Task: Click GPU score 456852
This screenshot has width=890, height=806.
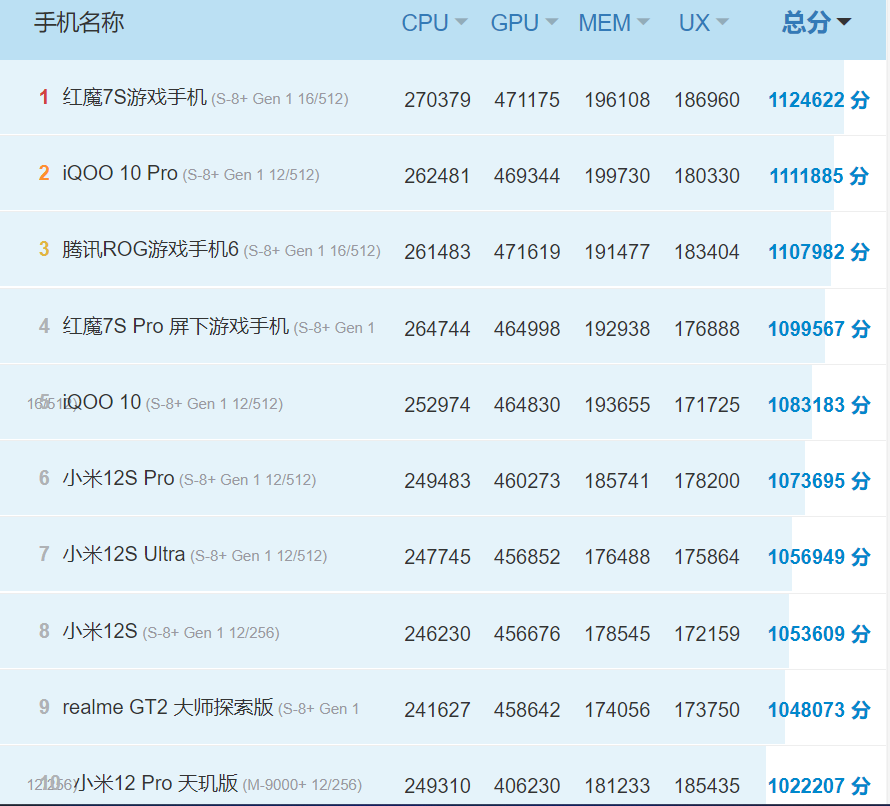Action: pos(527,557)
